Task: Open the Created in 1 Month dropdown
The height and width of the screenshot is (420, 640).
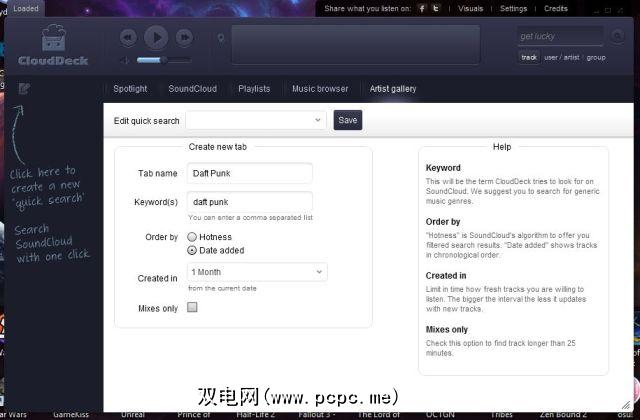Action: click(257, 272)
